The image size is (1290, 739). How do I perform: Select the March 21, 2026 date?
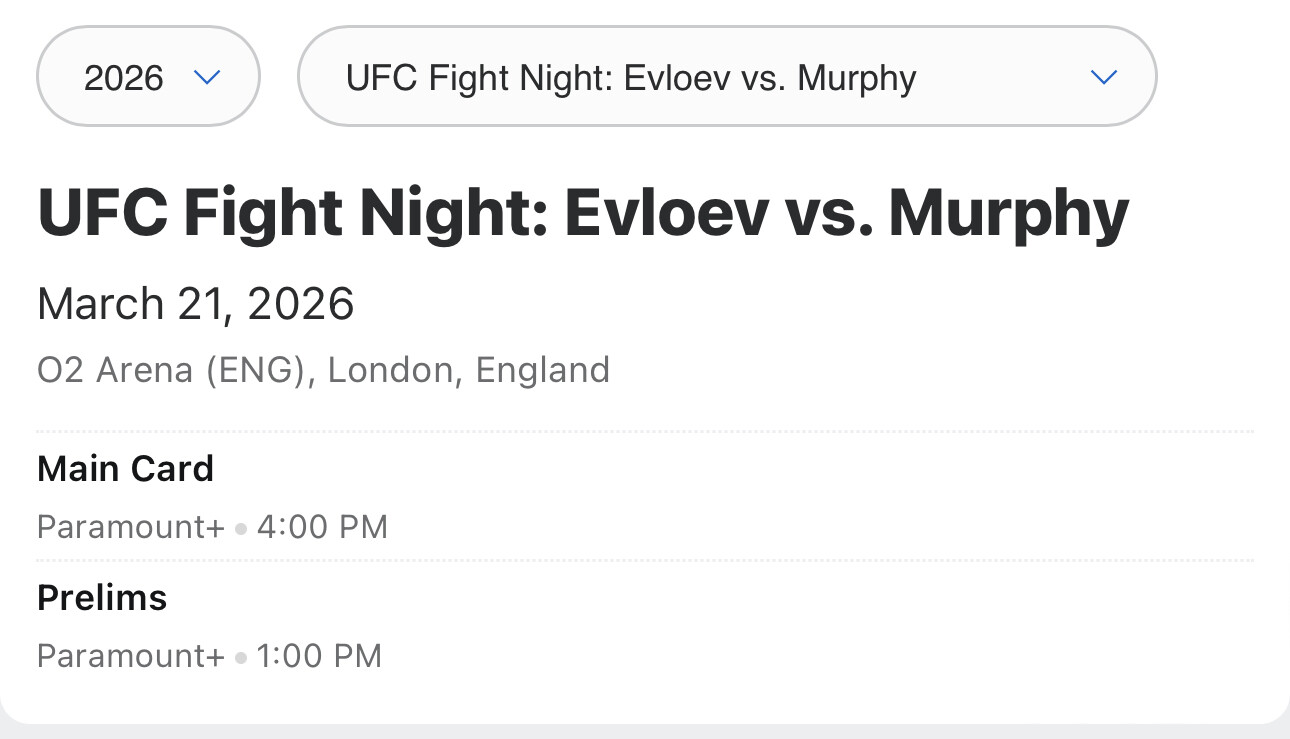196,304
